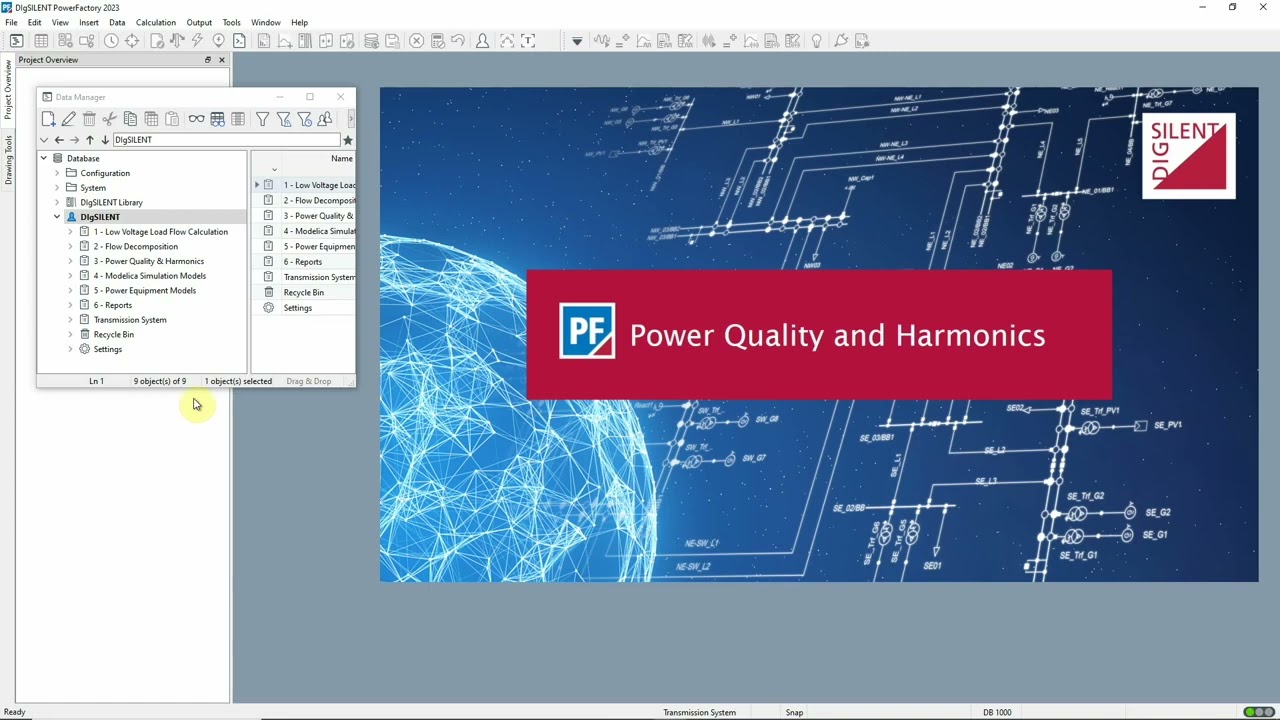
Task: Go up one level with the up arrow
Action: (x=90, y=140)
